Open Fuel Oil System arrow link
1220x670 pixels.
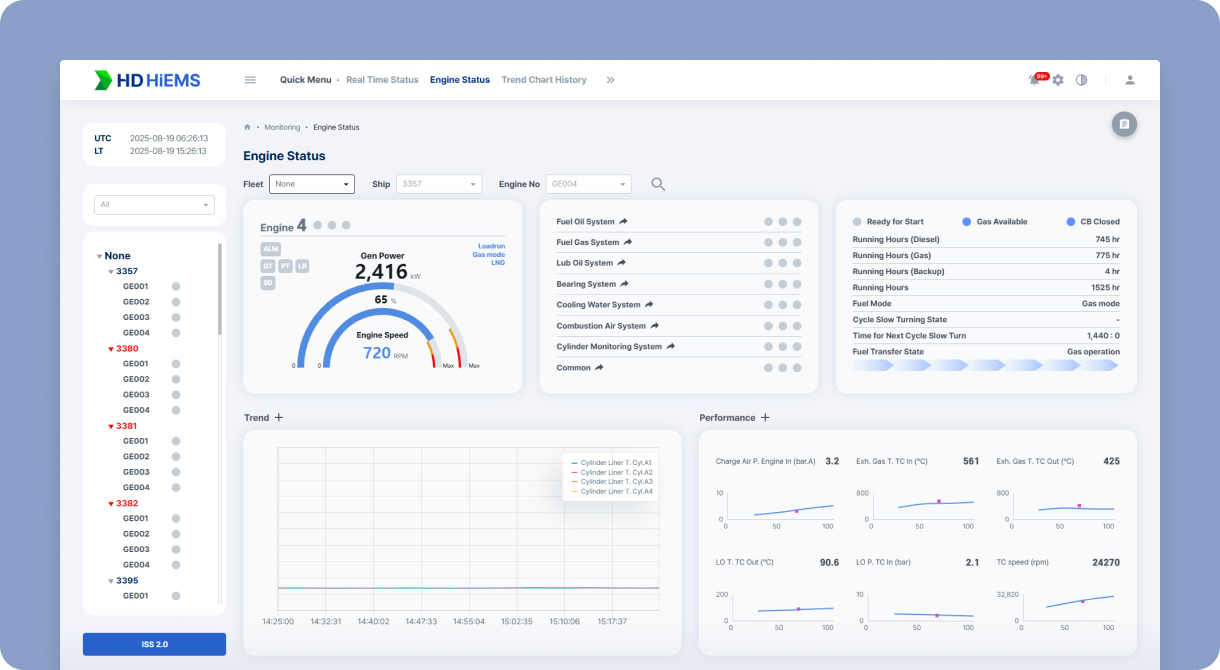point(623,222)
